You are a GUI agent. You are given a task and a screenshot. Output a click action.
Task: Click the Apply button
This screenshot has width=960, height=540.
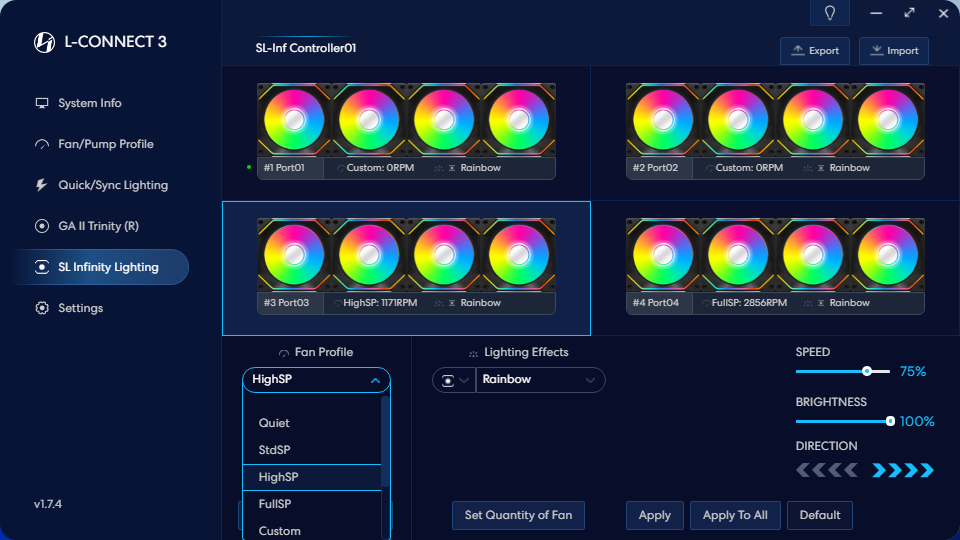[654, 516]
